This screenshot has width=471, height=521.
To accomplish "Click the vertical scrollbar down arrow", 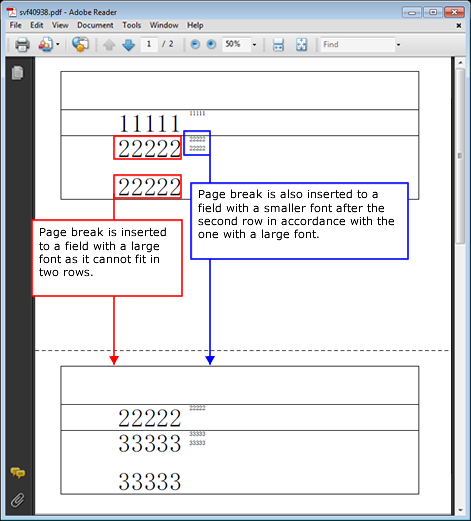I will [460, 510].
